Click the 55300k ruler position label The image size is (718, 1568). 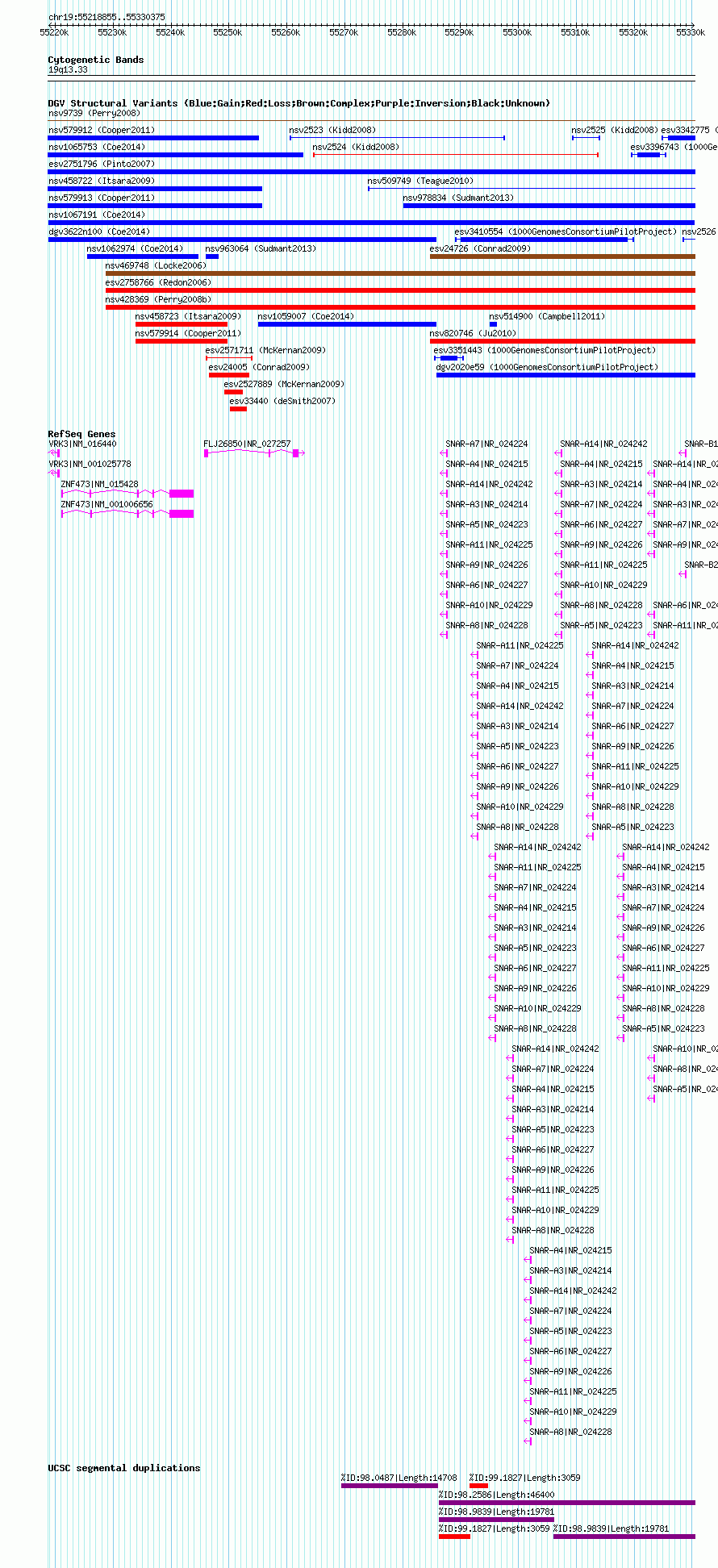517,32
